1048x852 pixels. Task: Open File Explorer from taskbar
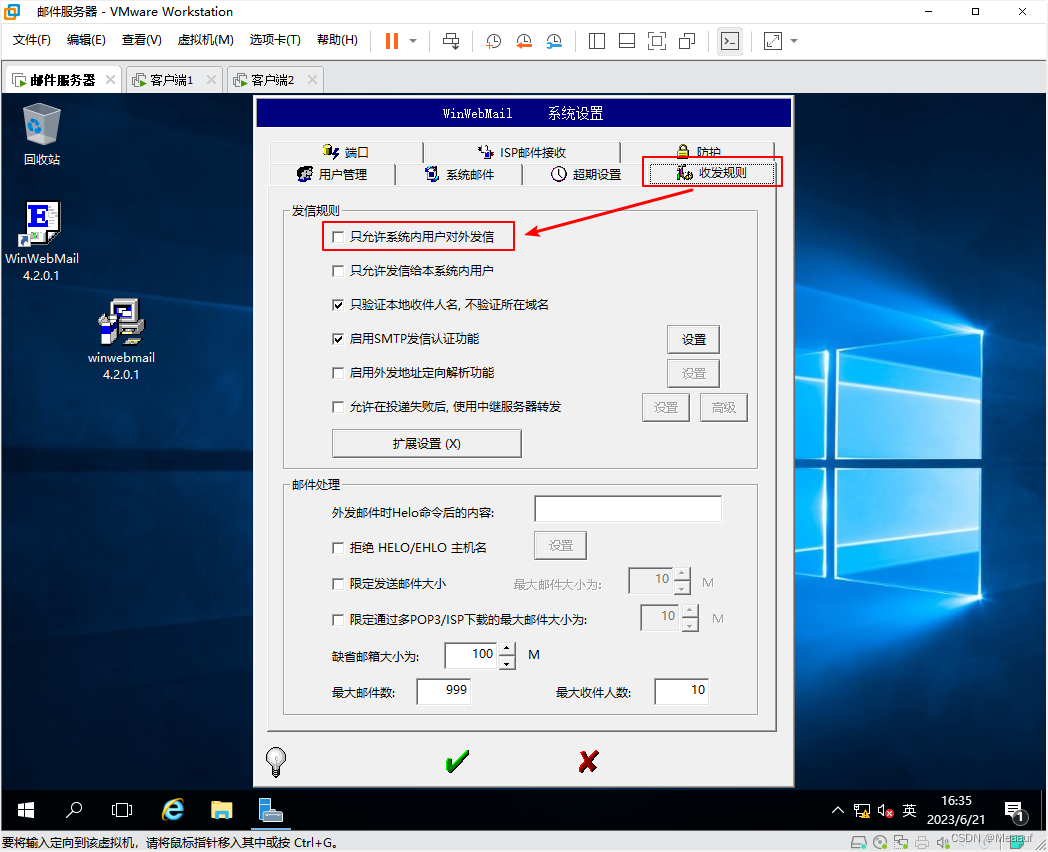coord(221,810)
